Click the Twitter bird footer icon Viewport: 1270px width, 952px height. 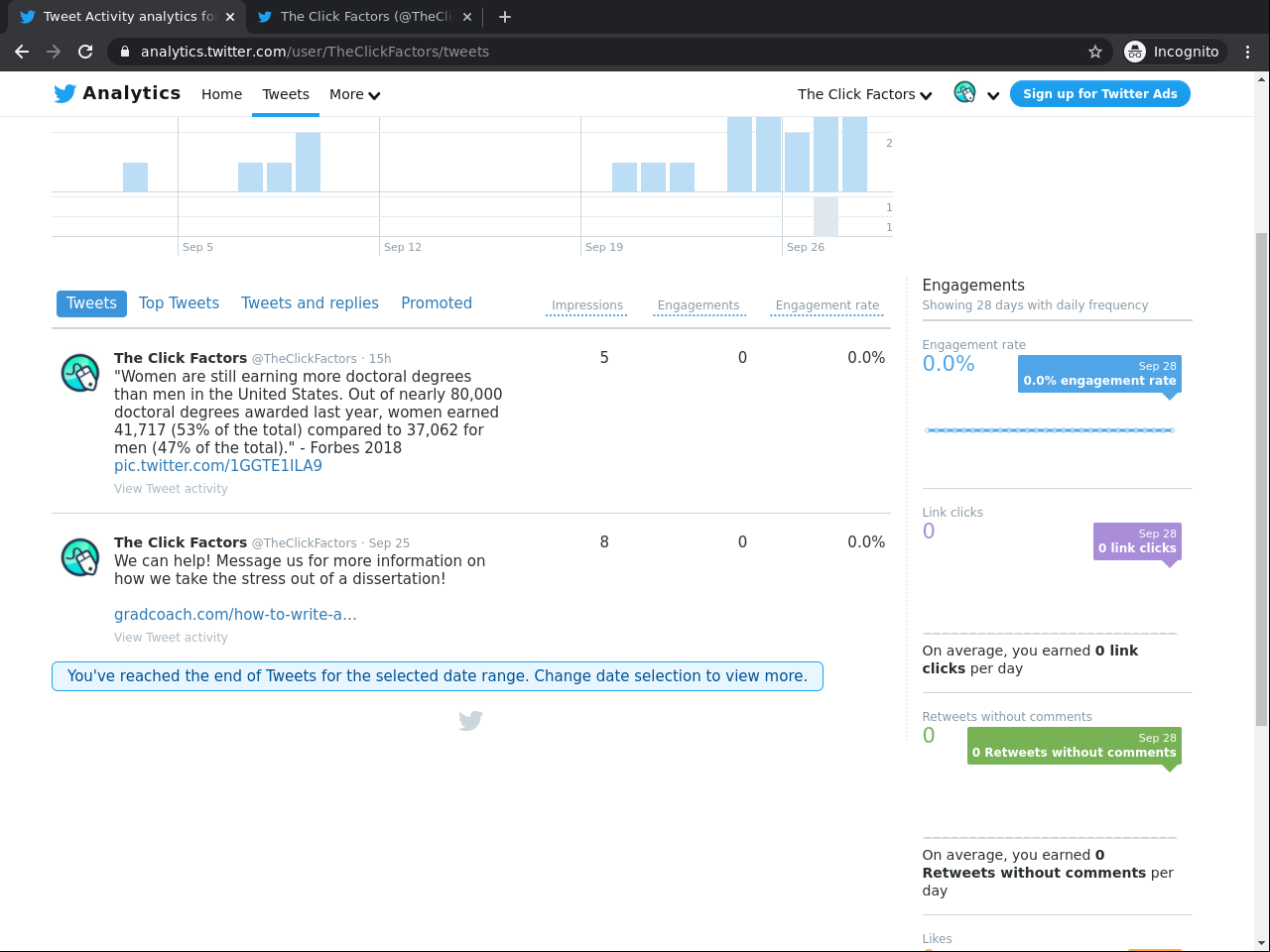click(x=470, y=721)
